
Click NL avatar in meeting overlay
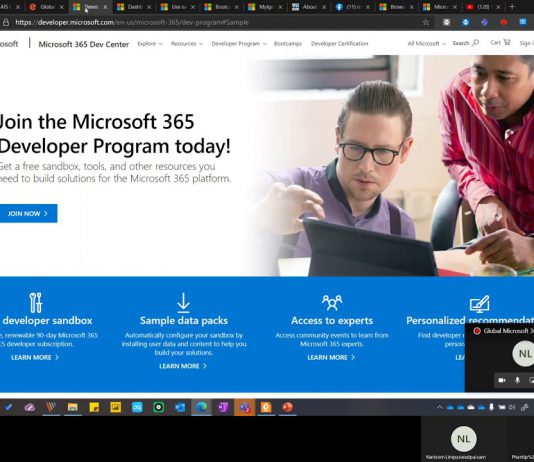[524, 354]
